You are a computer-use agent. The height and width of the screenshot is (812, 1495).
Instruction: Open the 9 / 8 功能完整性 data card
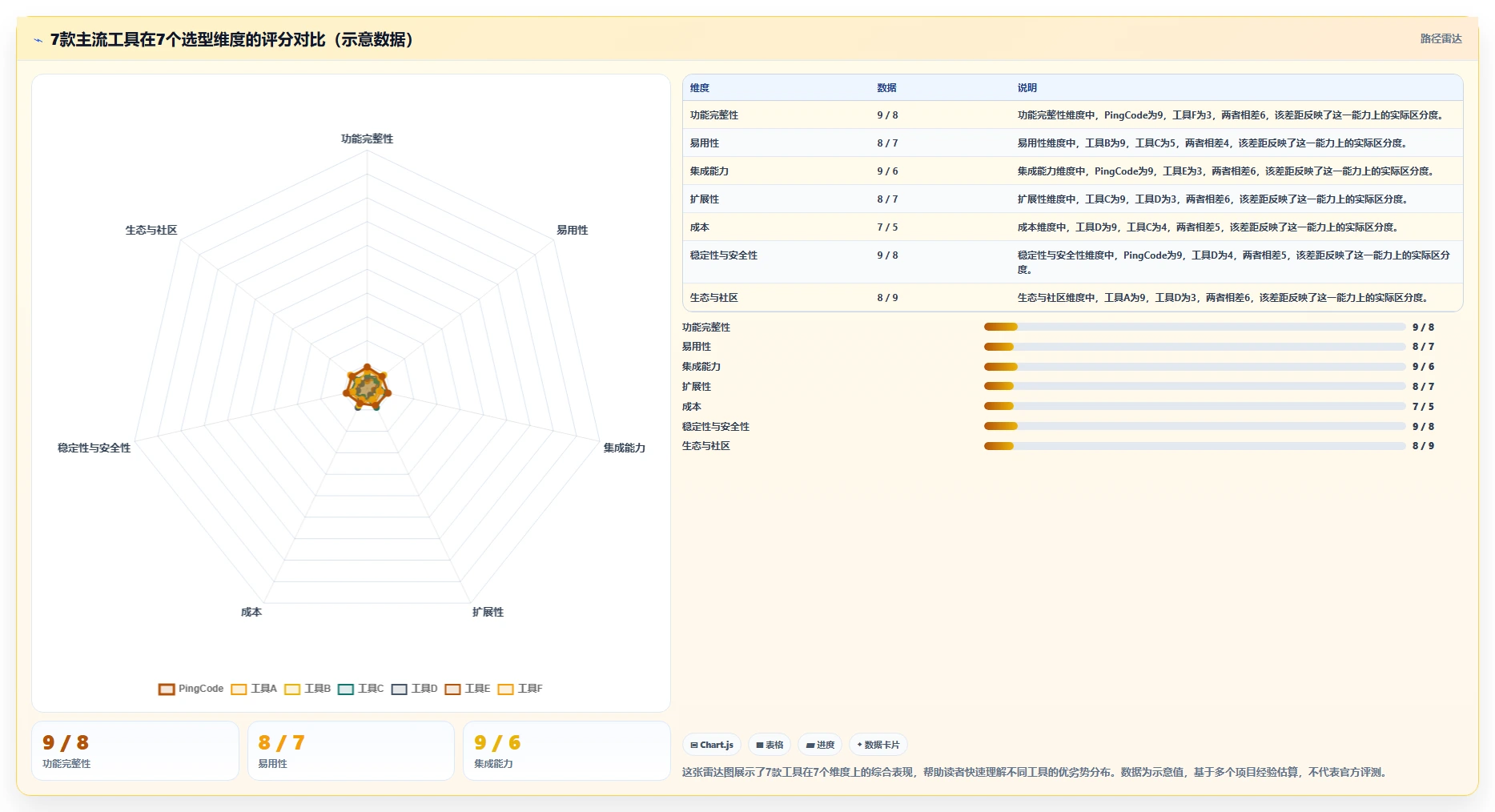click(x=135, y=751)
